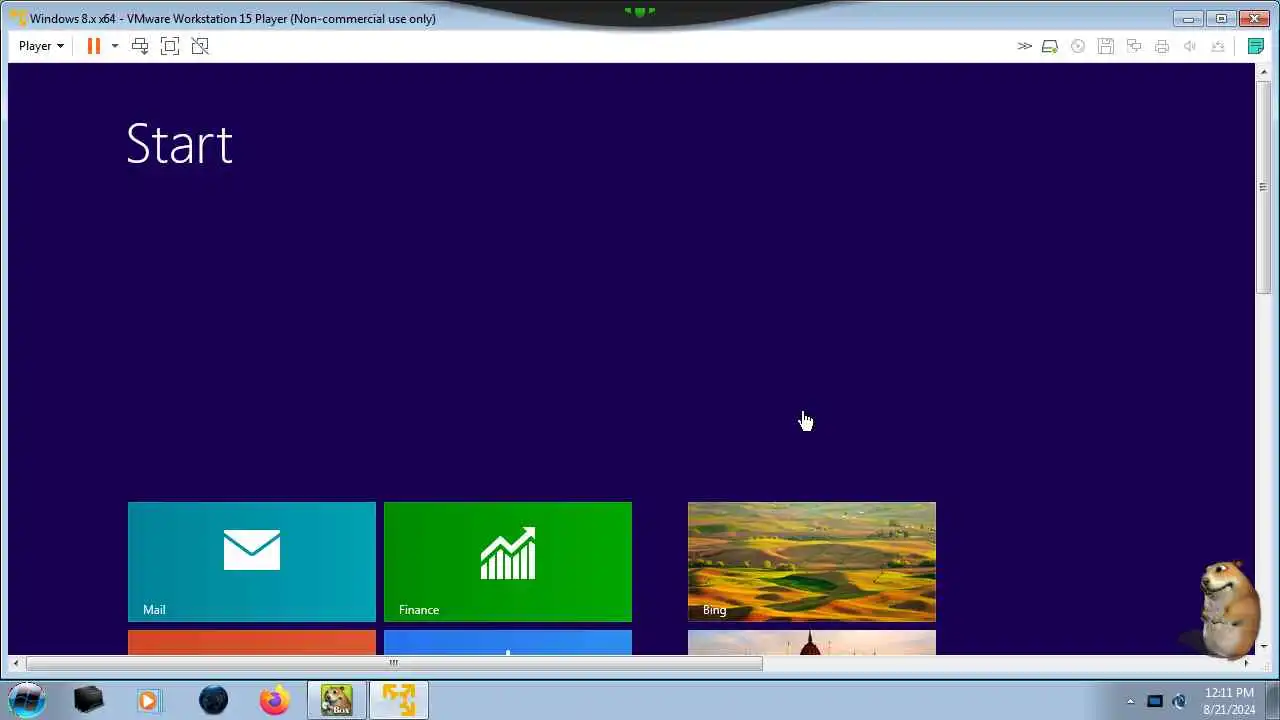Open the dark globe browser taskbar icon
This screenshot has width=1280, height=720.
tap(213, 700)
